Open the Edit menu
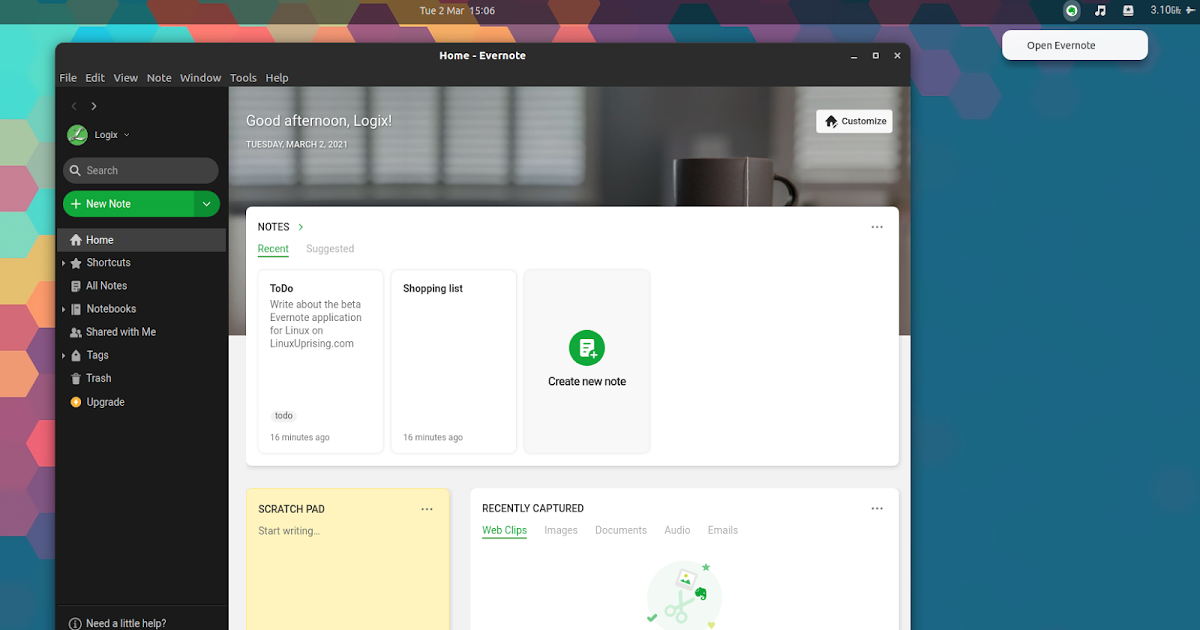Image resolution: width=1200 pixels, height=630 pixels. coord(95,78)
